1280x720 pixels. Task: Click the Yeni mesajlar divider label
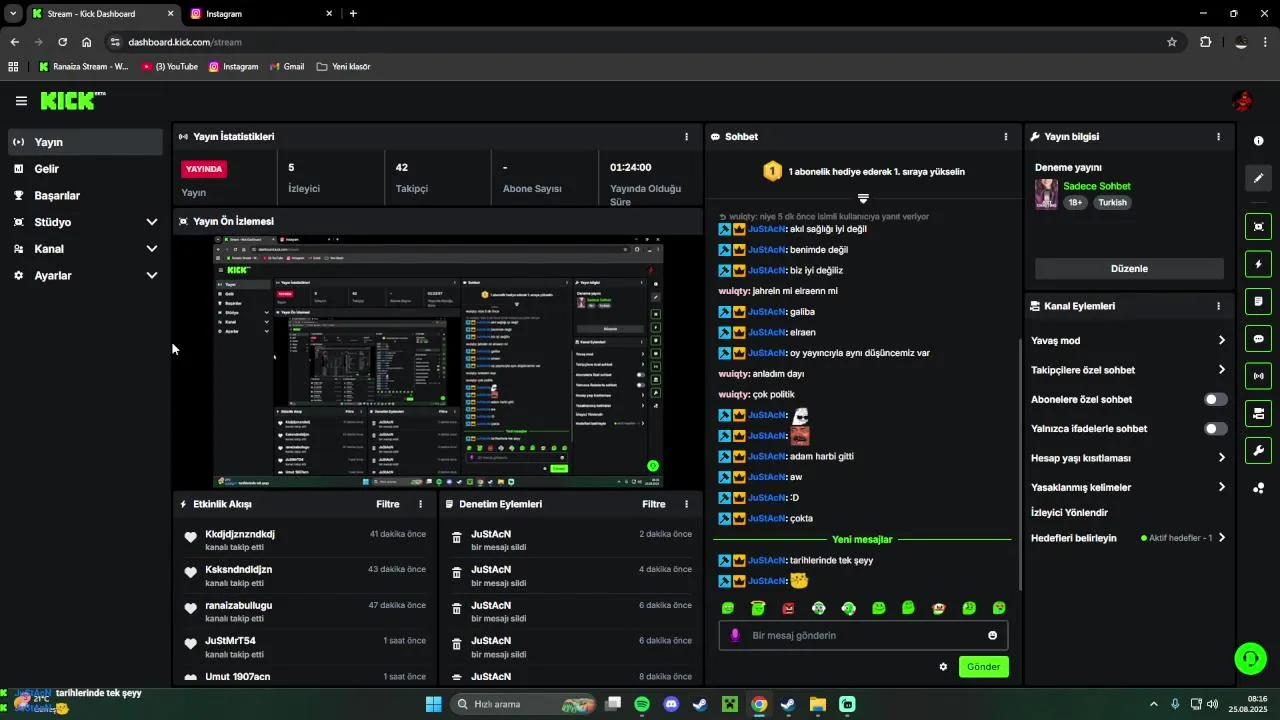click(x=862, y=539)
